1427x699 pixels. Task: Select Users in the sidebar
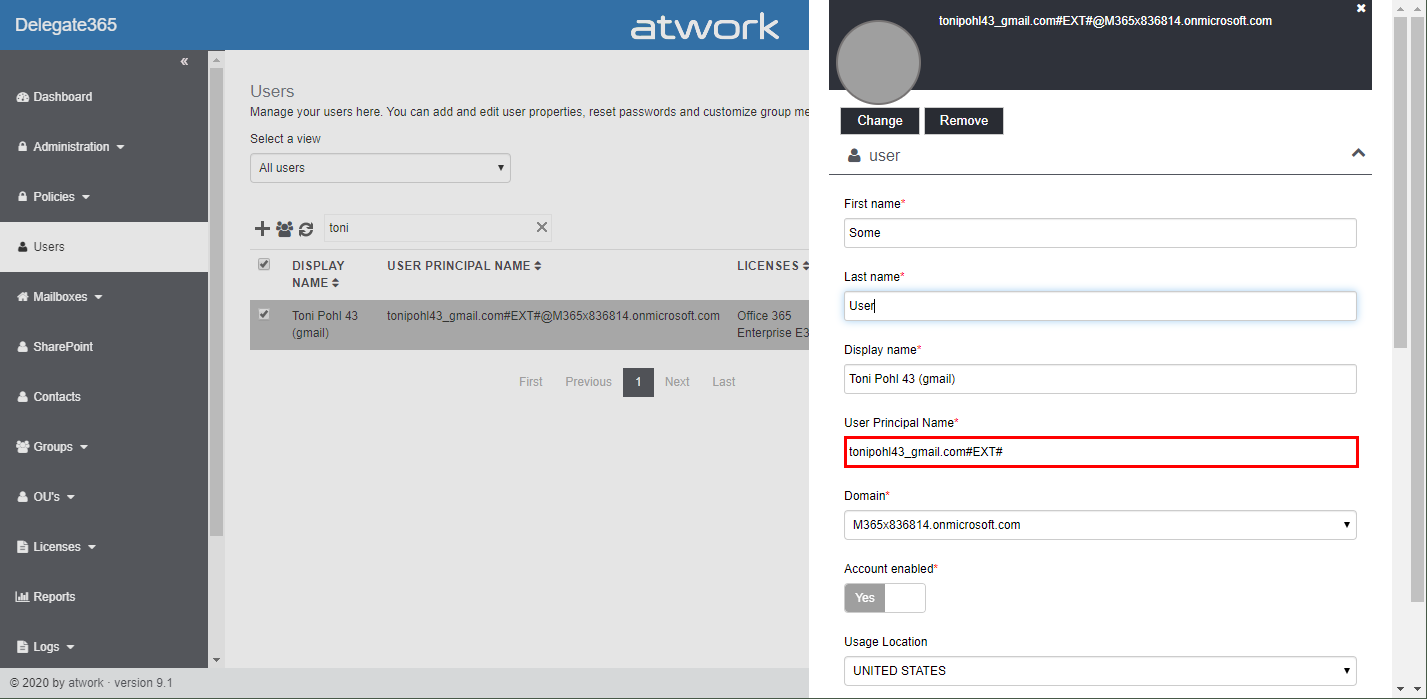tap(104, 247)
